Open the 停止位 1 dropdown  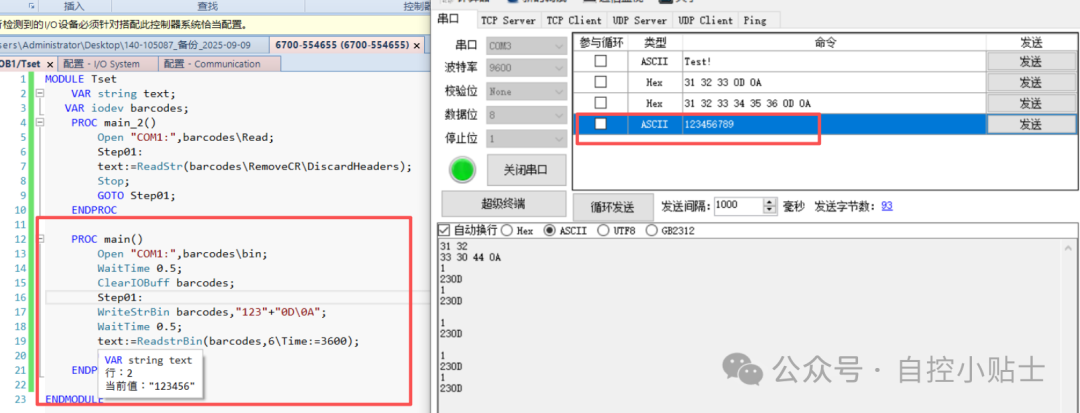point(526,138)
